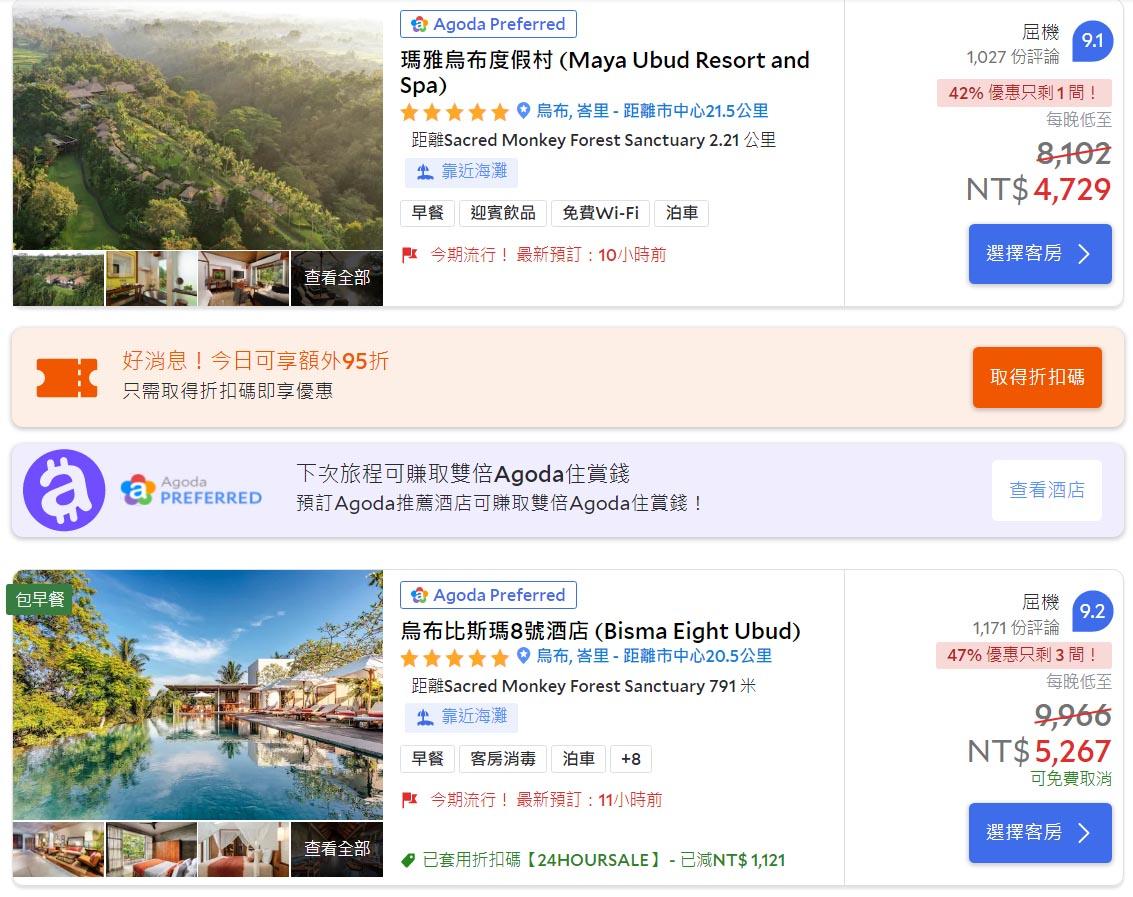
Task: Click the map pin icon next to Maya Ubud location
Action: (524, 111)
